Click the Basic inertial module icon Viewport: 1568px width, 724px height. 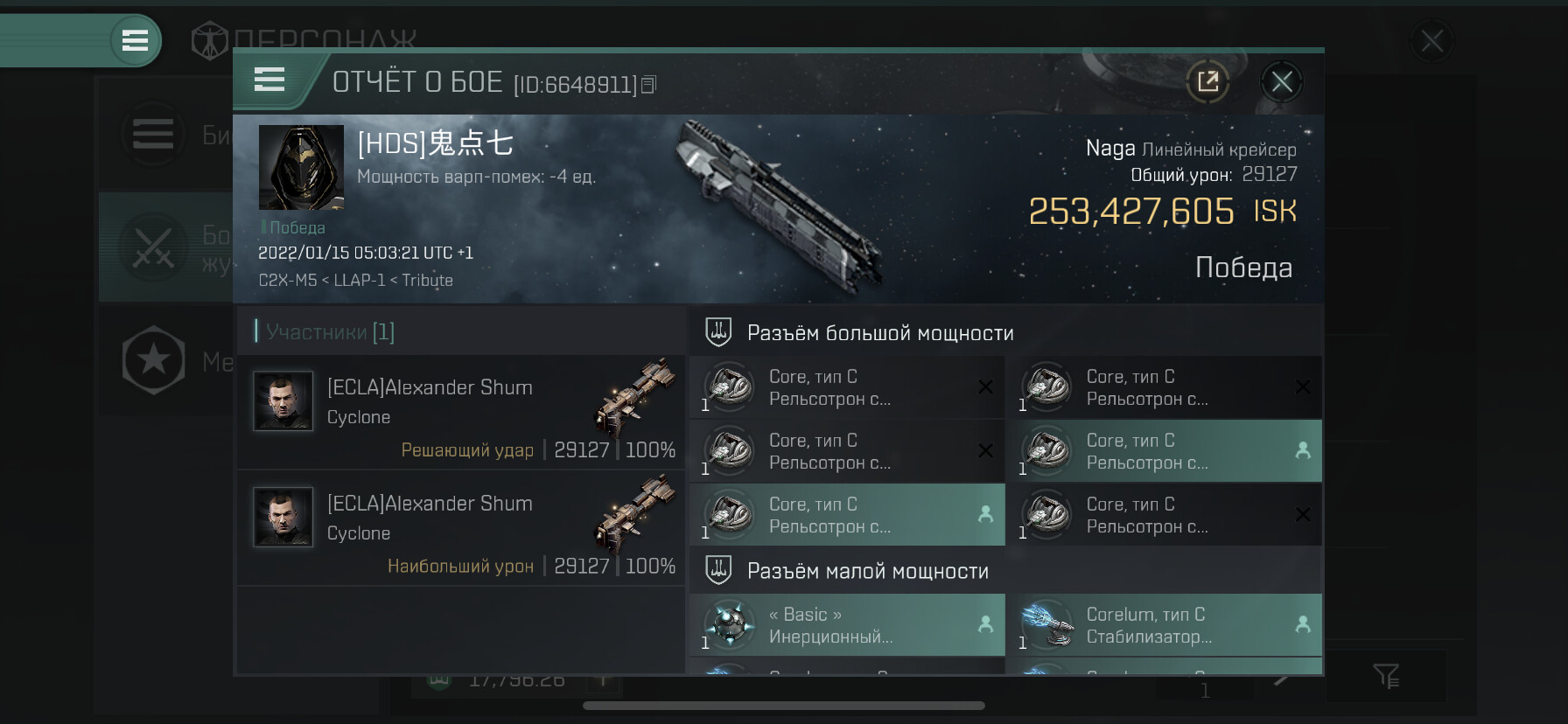730,625
